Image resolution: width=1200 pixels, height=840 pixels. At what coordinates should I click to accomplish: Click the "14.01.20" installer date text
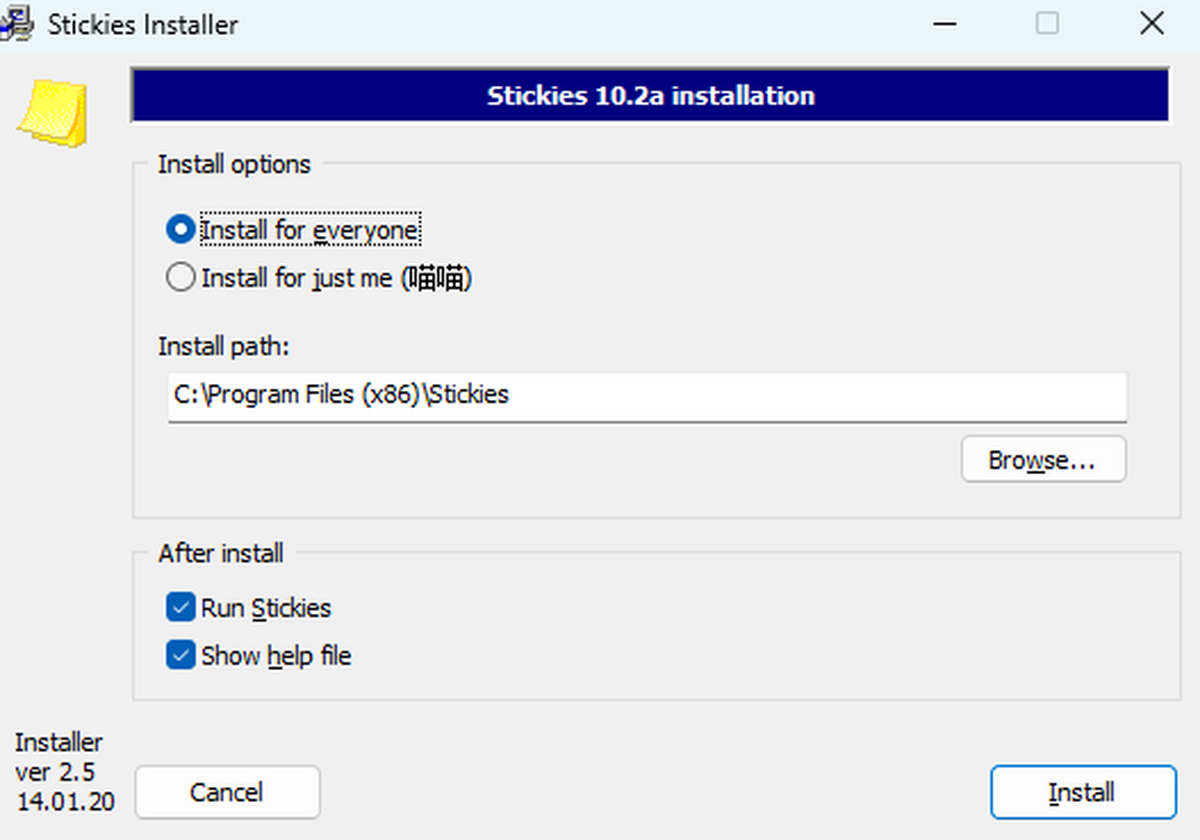[65, 801]
